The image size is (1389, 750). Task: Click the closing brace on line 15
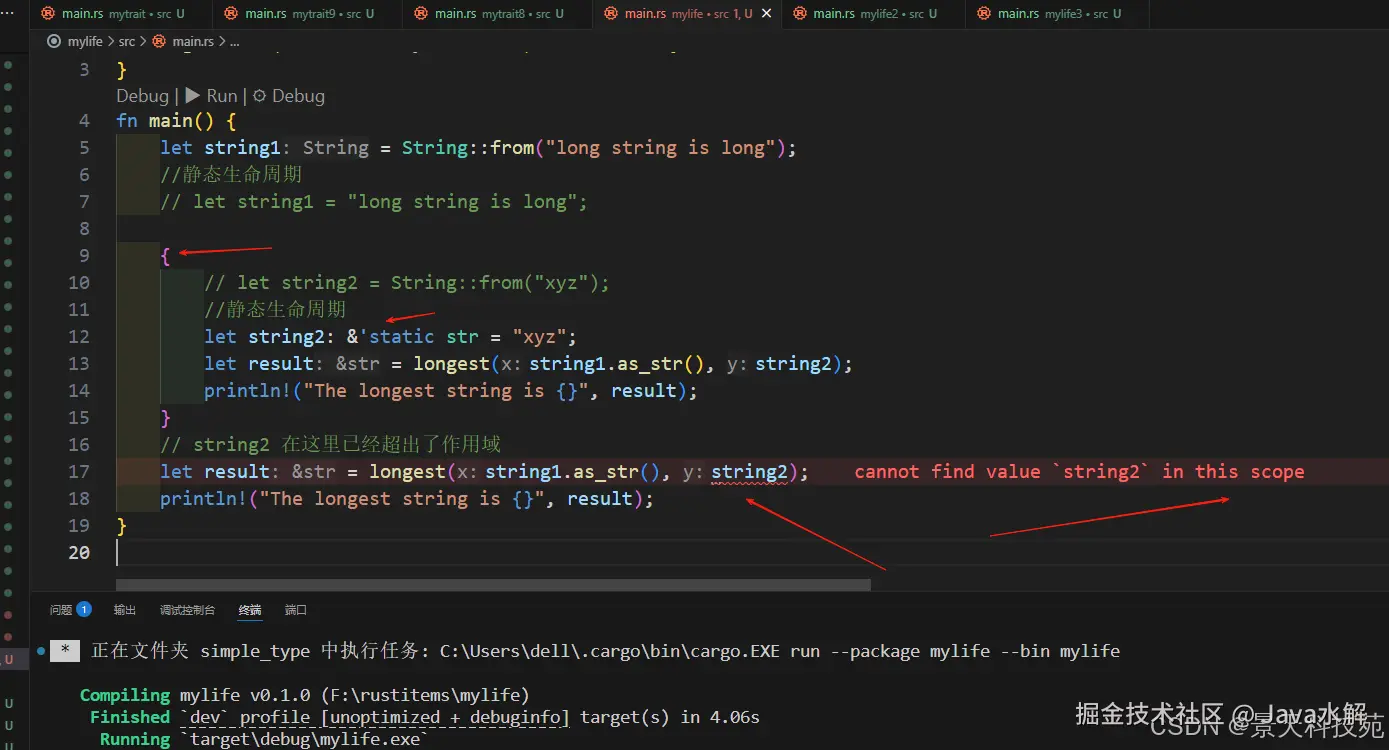coord(165,418)
